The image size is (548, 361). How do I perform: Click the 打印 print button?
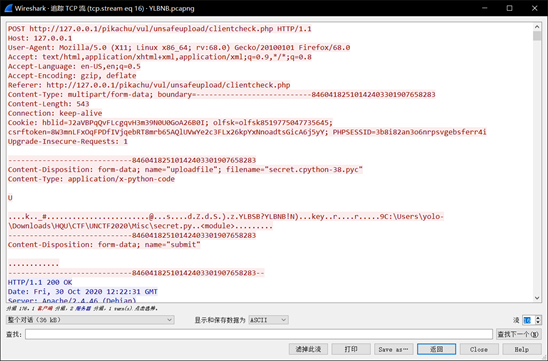pos(351,349)
